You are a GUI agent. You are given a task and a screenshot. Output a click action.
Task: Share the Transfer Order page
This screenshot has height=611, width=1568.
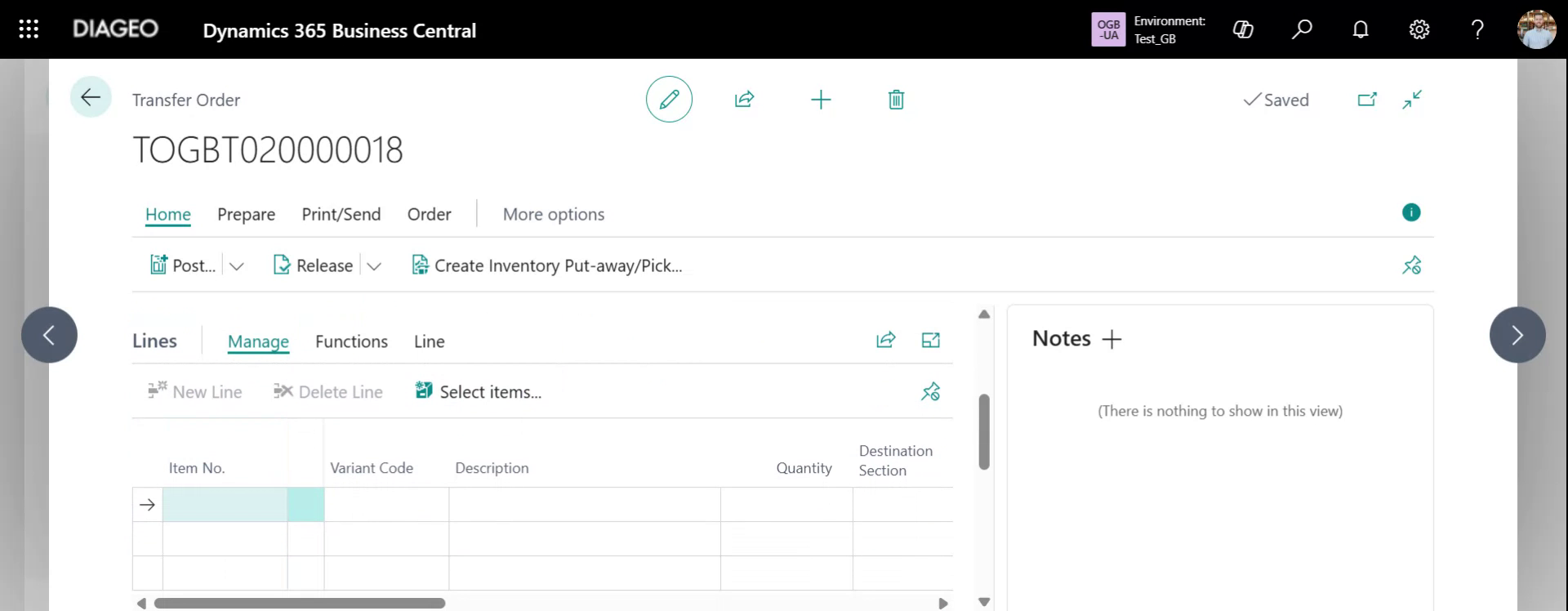(x=744, y=100)
